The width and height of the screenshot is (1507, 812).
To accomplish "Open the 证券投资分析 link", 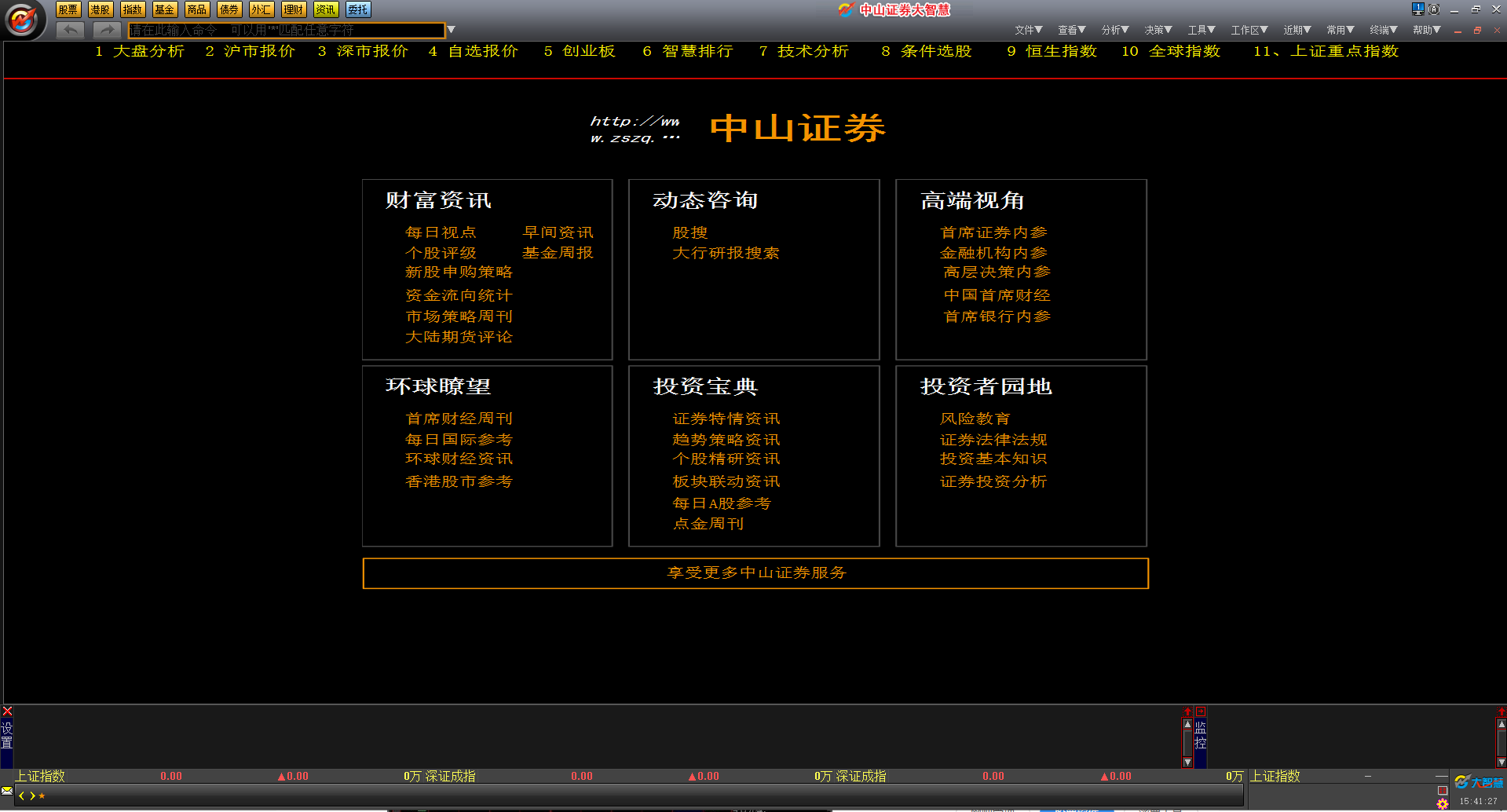I will [993, 481].
